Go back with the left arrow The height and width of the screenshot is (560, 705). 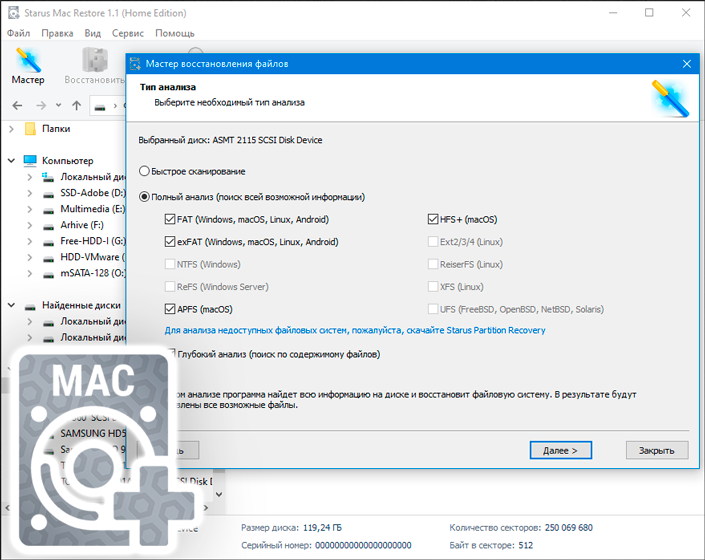point(17,106)
